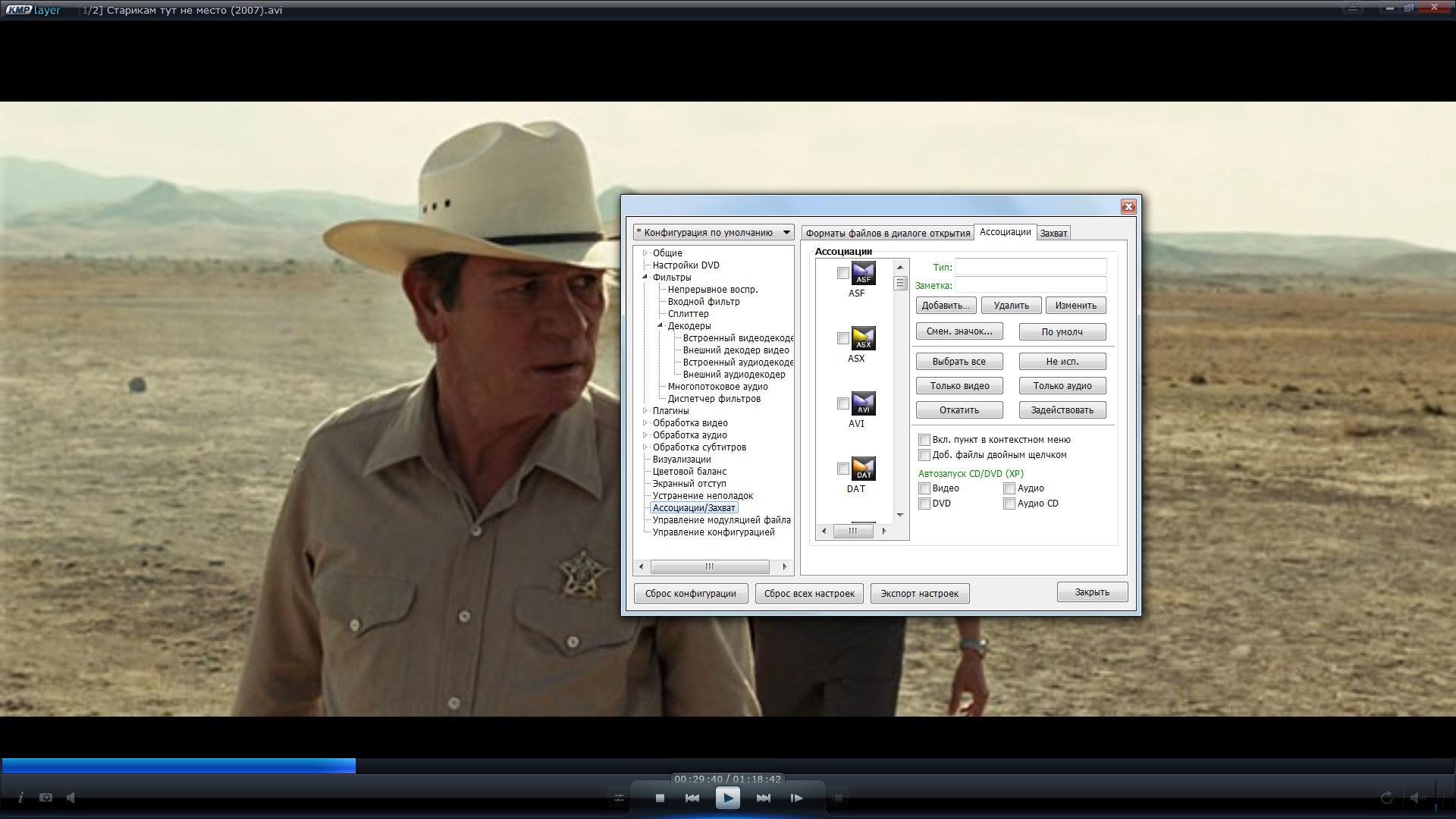Expand the 'Обработка аудио' node

pos(645,435)
